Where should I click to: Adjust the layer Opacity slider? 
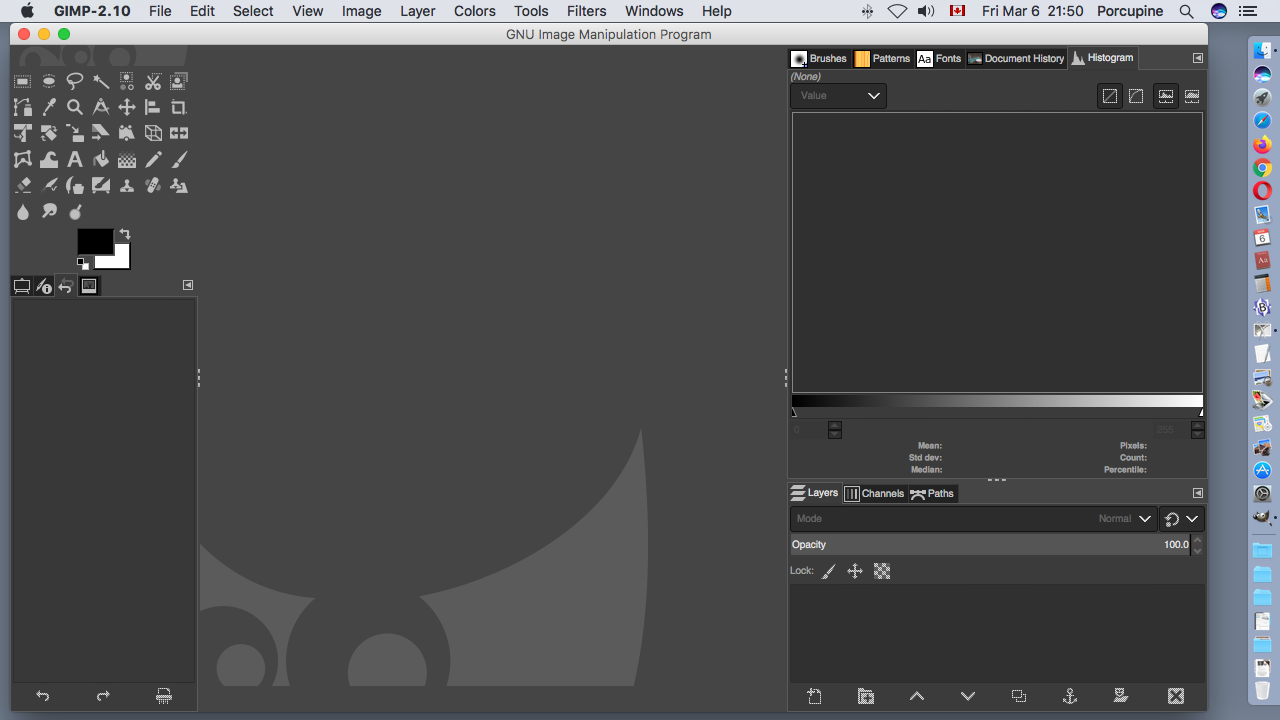coord(990,545)
